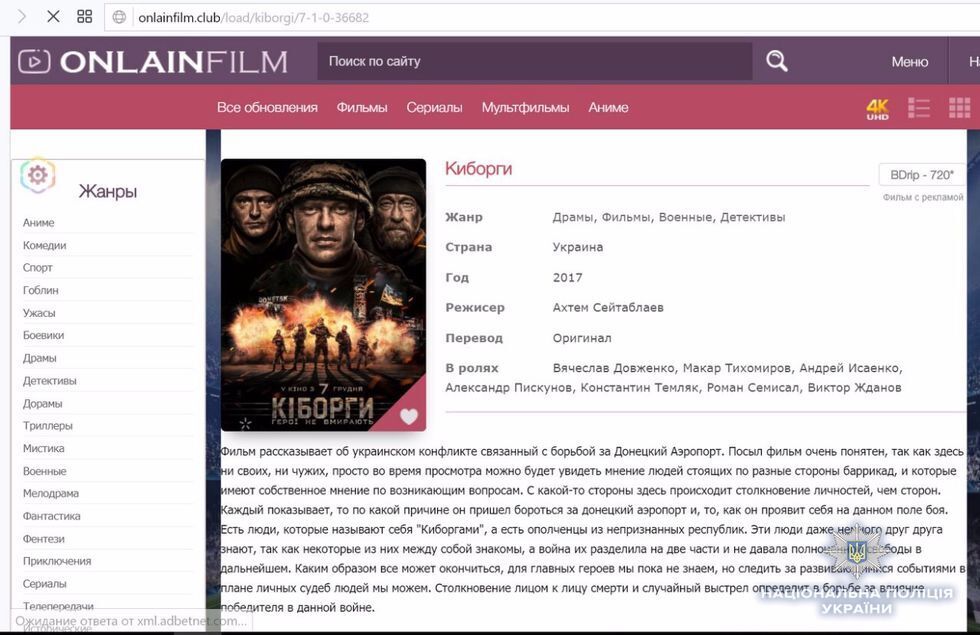Screen dimensions: 980x635
Task: Switch to grid view icon
Action: (959, 108)
